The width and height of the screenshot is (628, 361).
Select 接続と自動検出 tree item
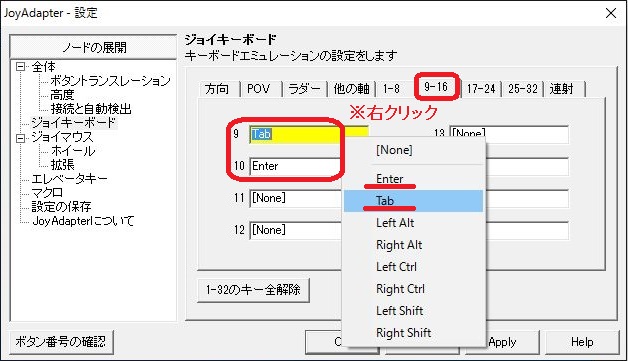pos(91,109)
